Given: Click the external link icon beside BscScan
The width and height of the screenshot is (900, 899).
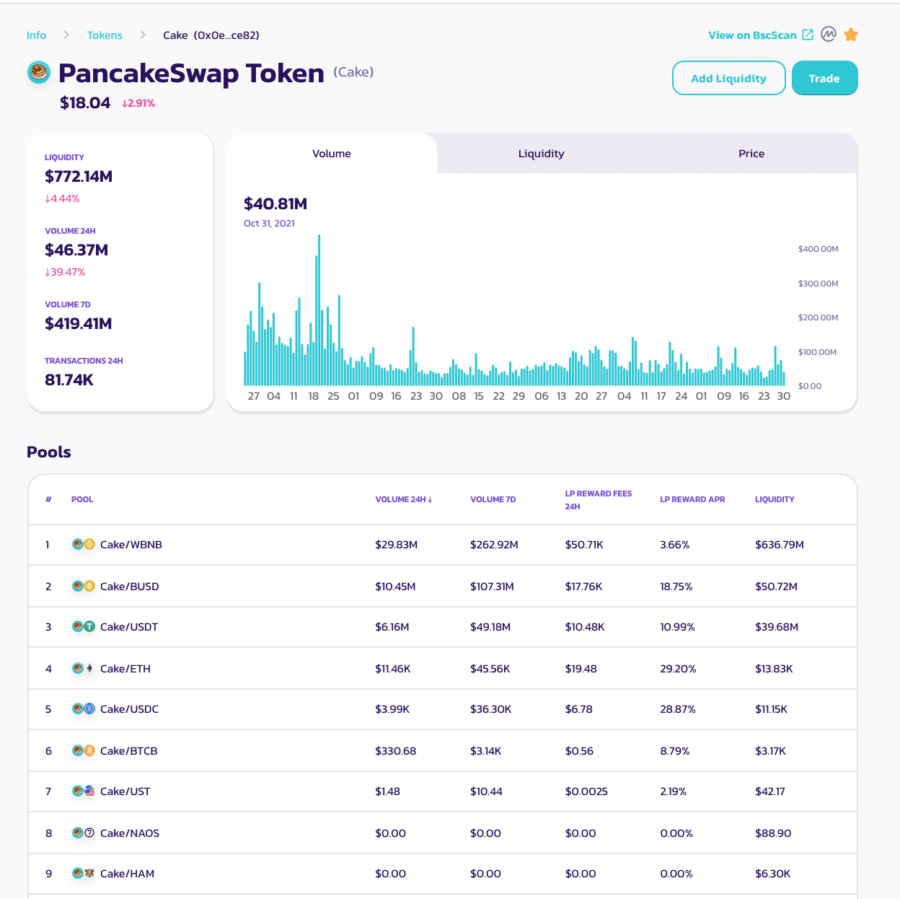Looking at the screenshot, I should (807, 35).
